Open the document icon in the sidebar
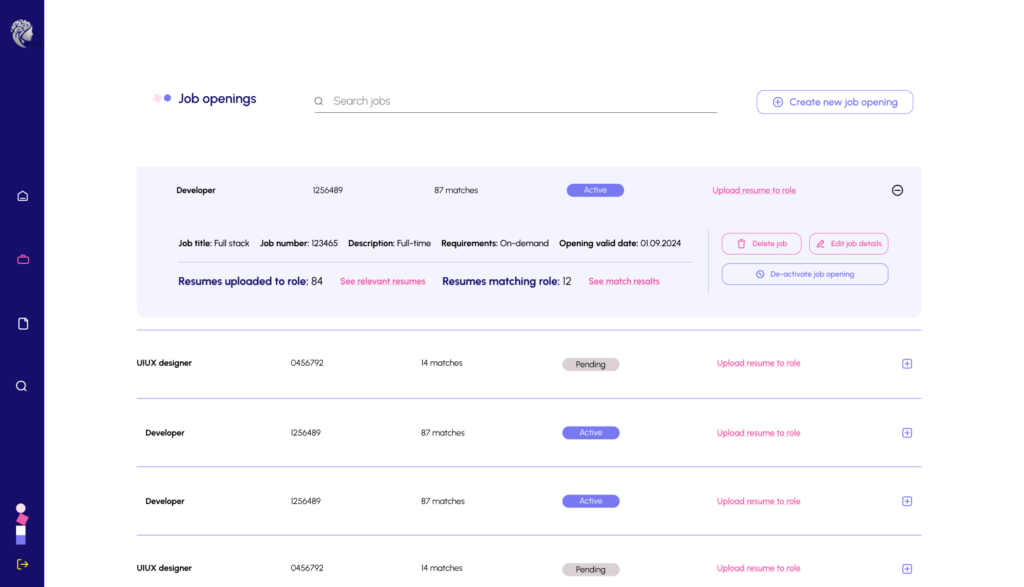This screenshot has height=587, width=1024. (22, 324)
